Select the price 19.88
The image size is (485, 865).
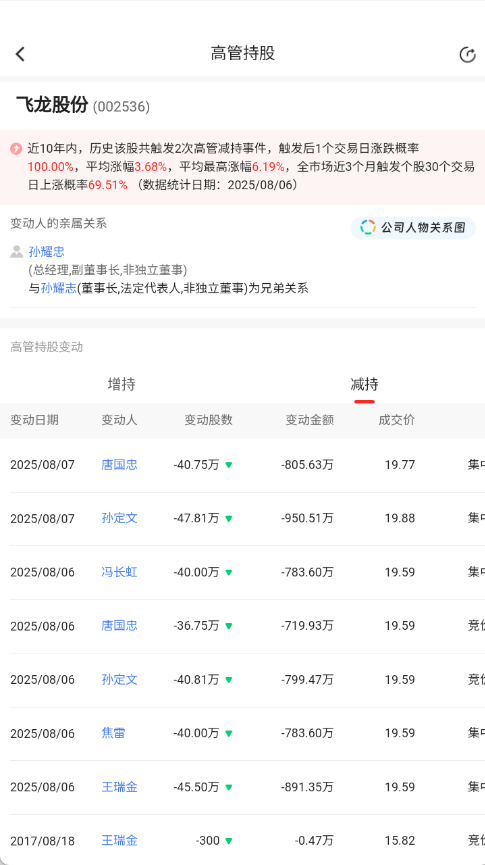click(x=400, y=519)
